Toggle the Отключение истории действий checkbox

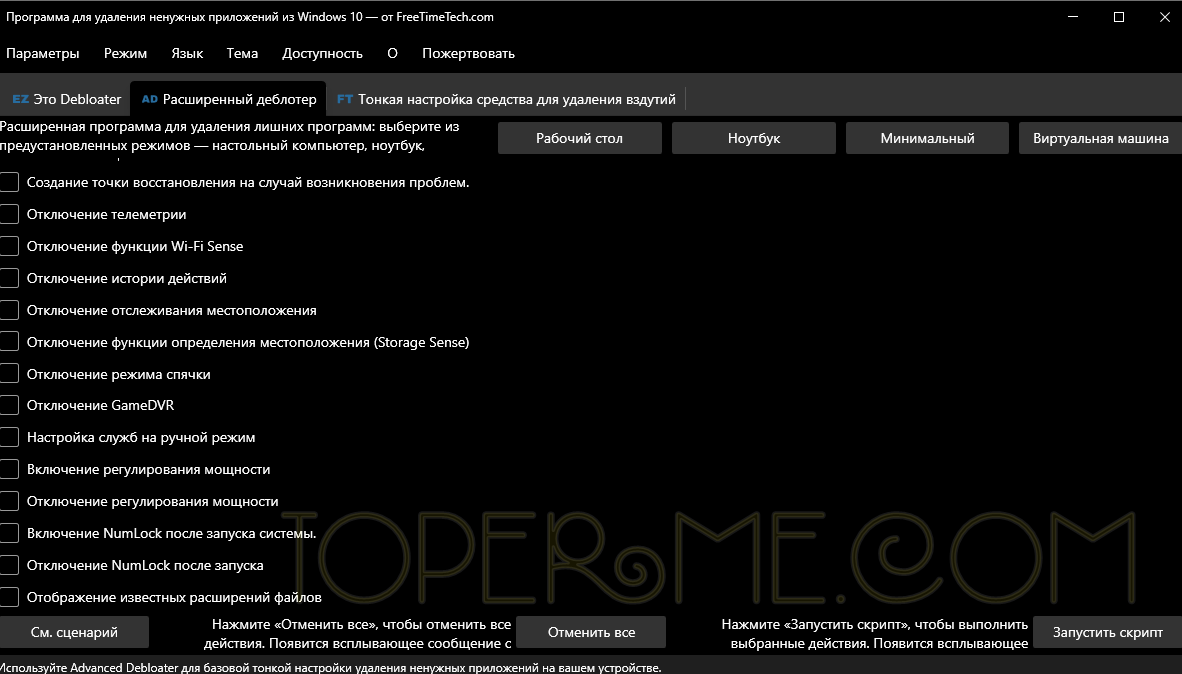9,278
